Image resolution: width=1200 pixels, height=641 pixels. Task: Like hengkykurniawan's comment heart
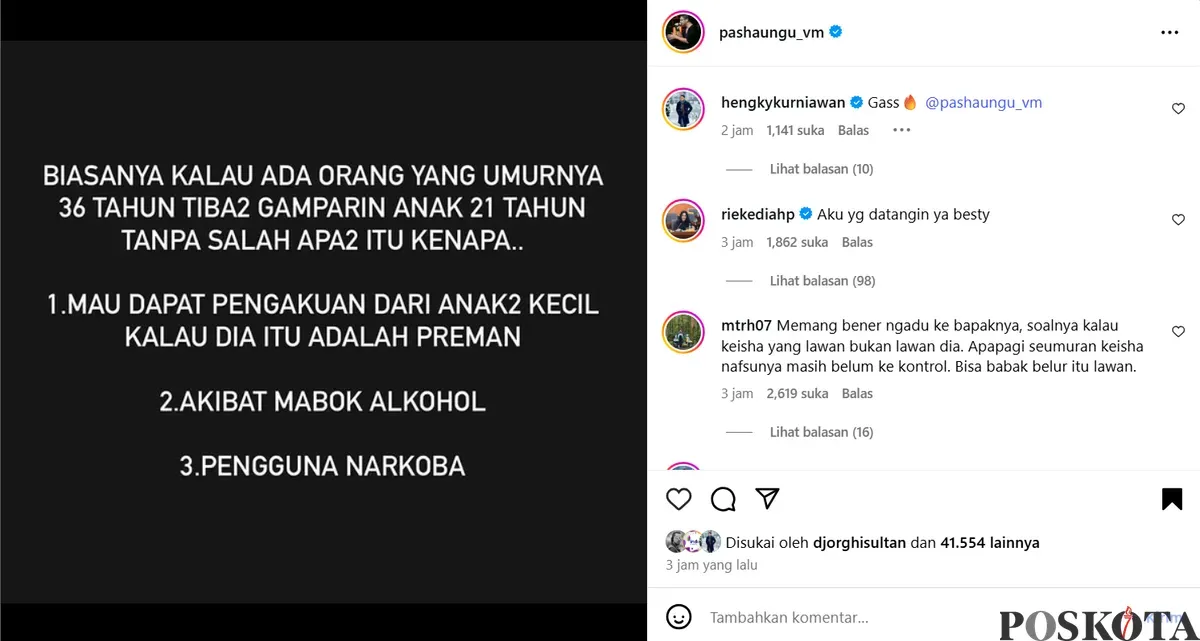(1178, 108)
